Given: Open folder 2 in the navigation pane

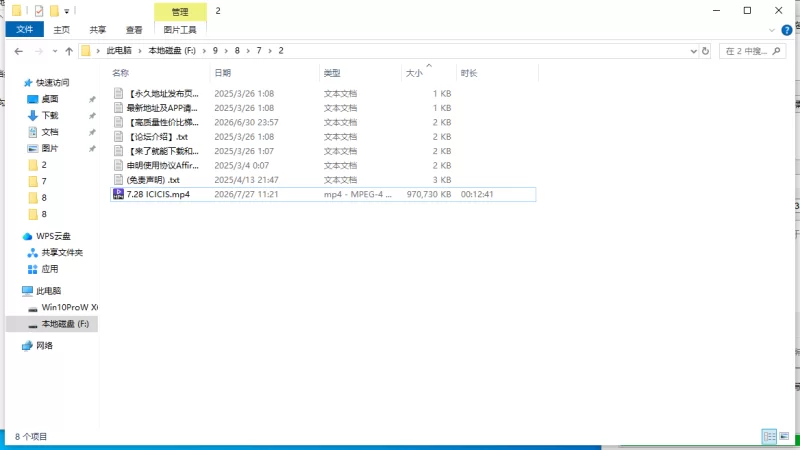Looking at the screenshot, I should point(44,165).
